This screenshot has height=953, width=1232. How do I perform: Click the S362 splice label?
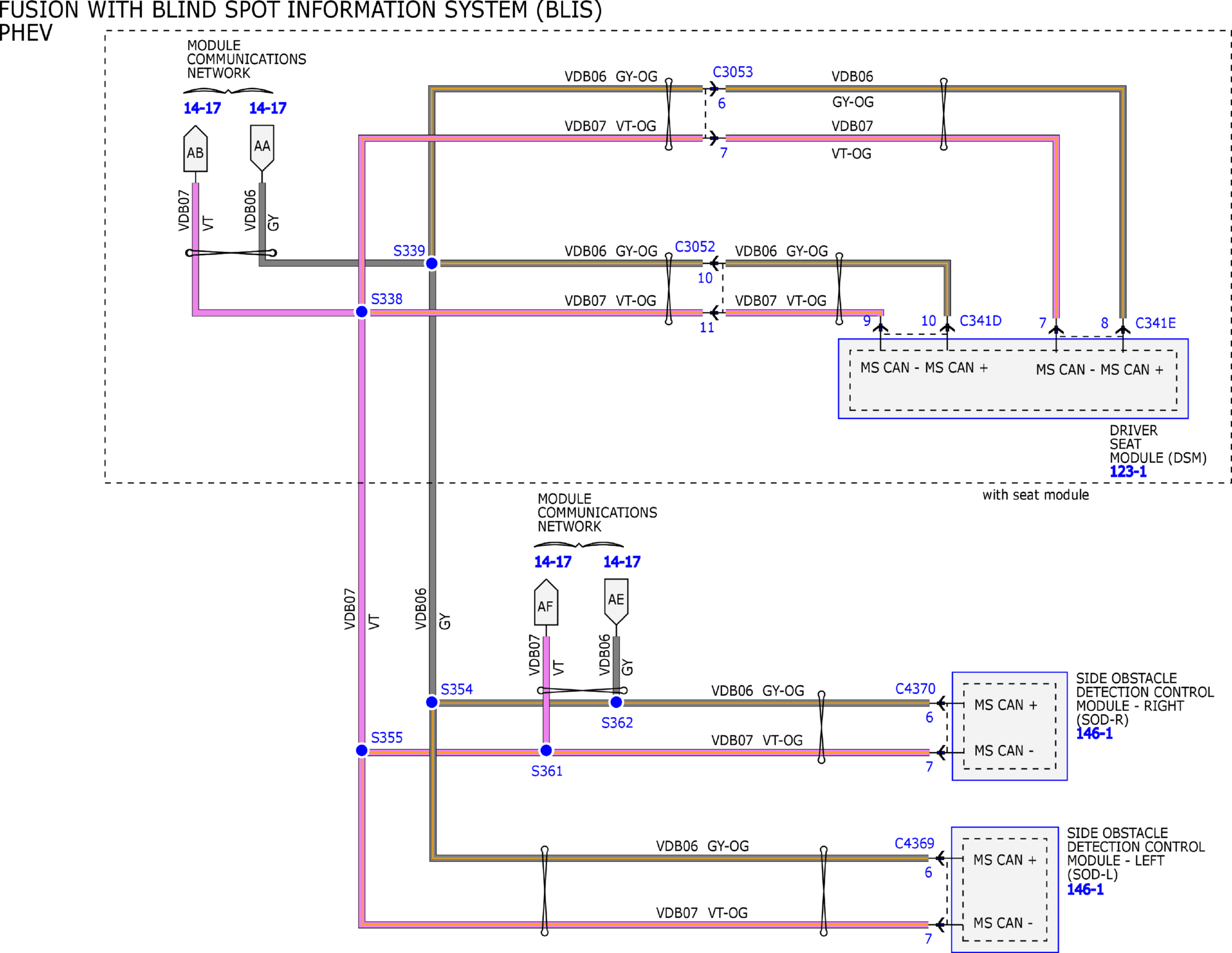[x=617, y=723]
